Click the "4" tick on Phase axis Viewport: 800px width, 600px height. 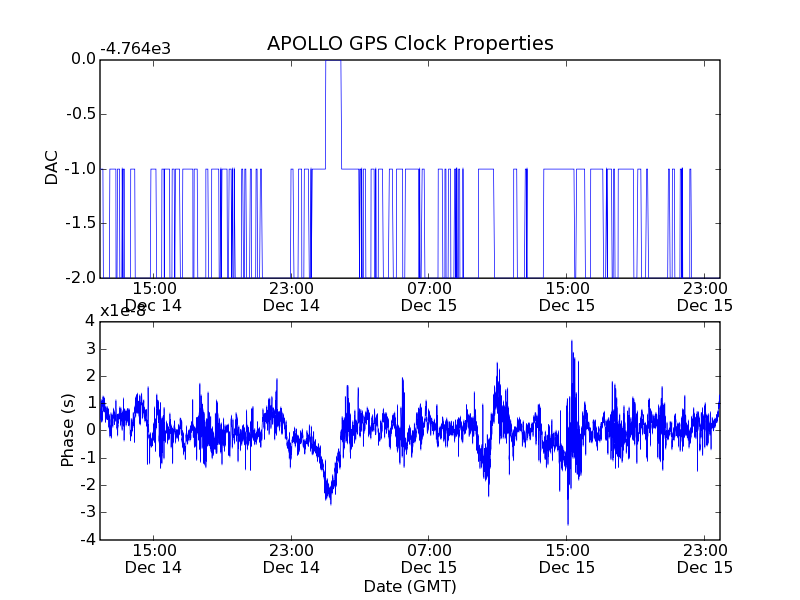(x=90, y=321)
